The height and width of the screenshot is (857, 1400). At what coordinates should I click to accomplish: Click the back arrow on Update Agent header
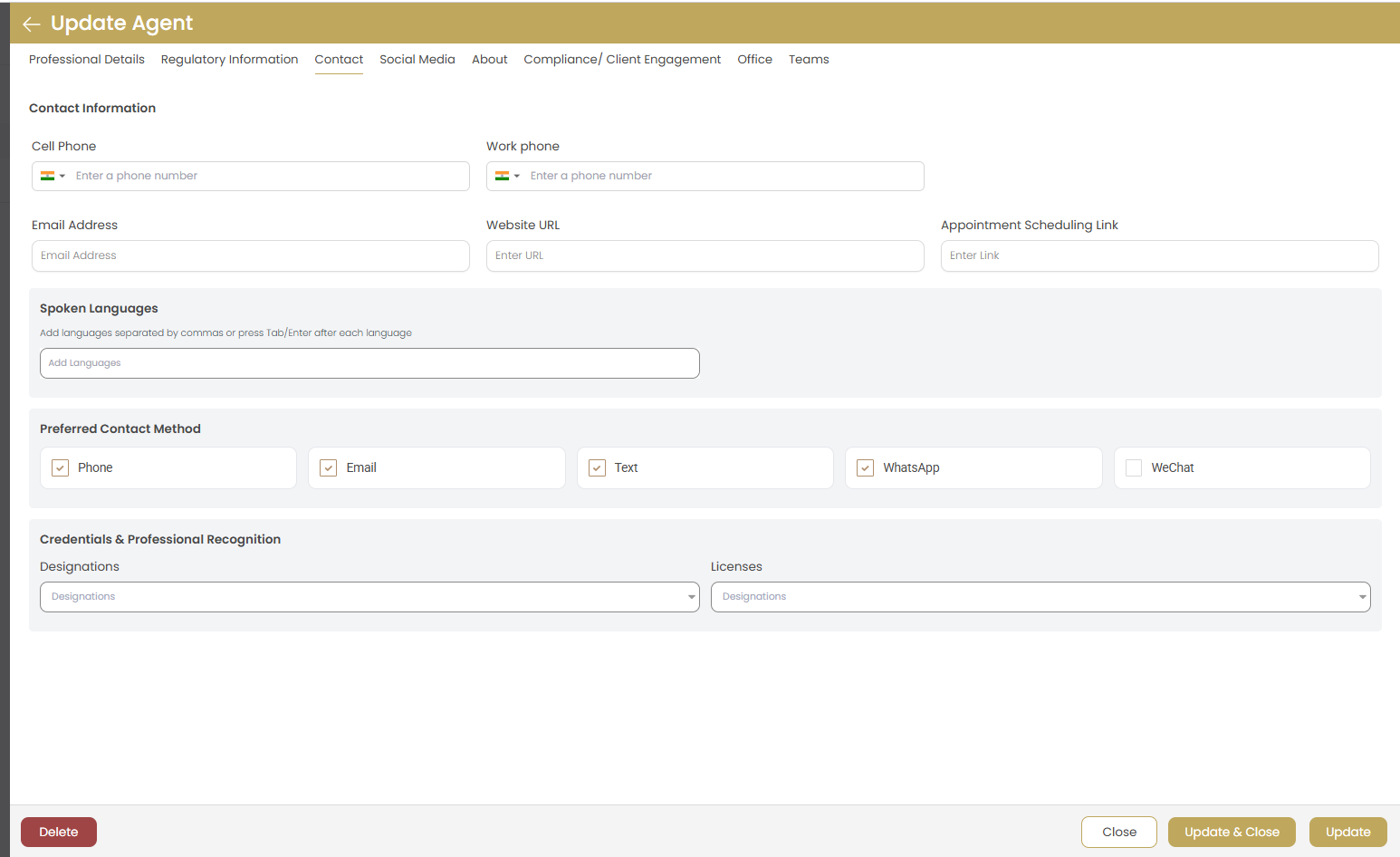[x=32, y=23]
